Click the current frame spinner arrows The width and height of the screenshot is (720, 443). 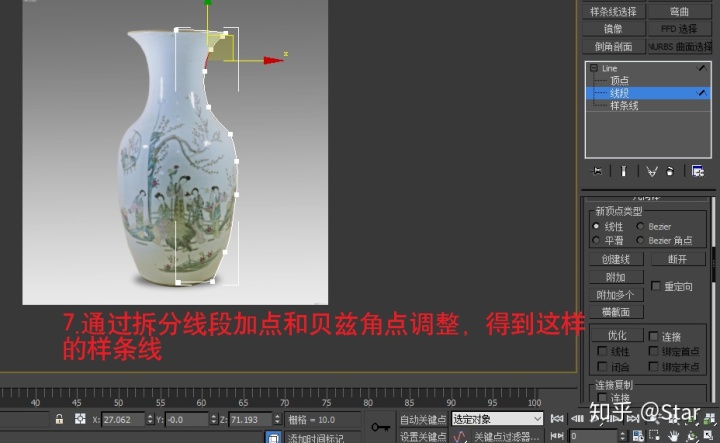coord(623,436)
